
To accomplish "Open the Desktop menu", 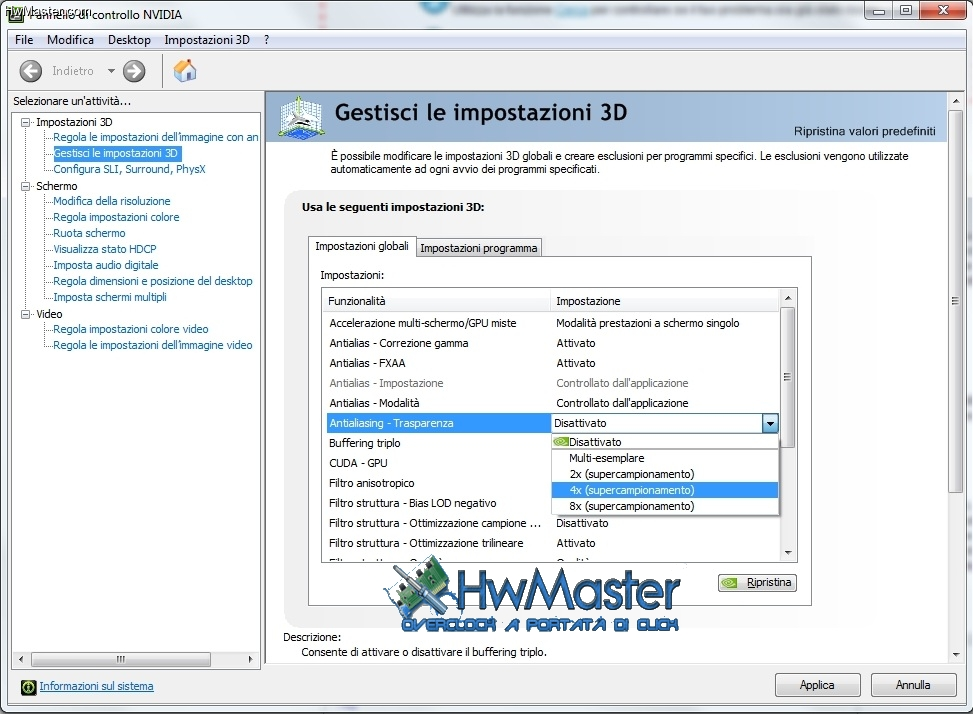I will pyautogui.click(x=129, y=40).
